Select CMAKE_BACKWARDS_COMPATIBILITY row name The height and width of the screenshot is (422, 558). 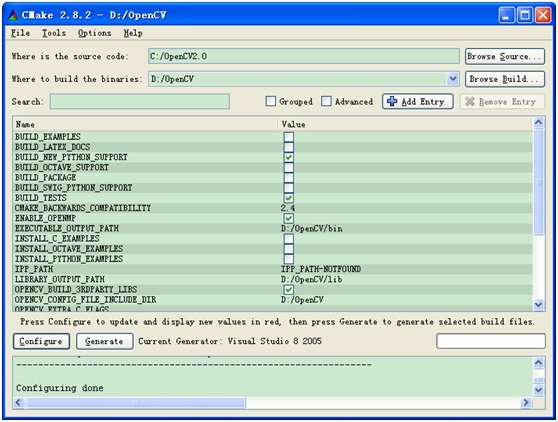[83, 208]
